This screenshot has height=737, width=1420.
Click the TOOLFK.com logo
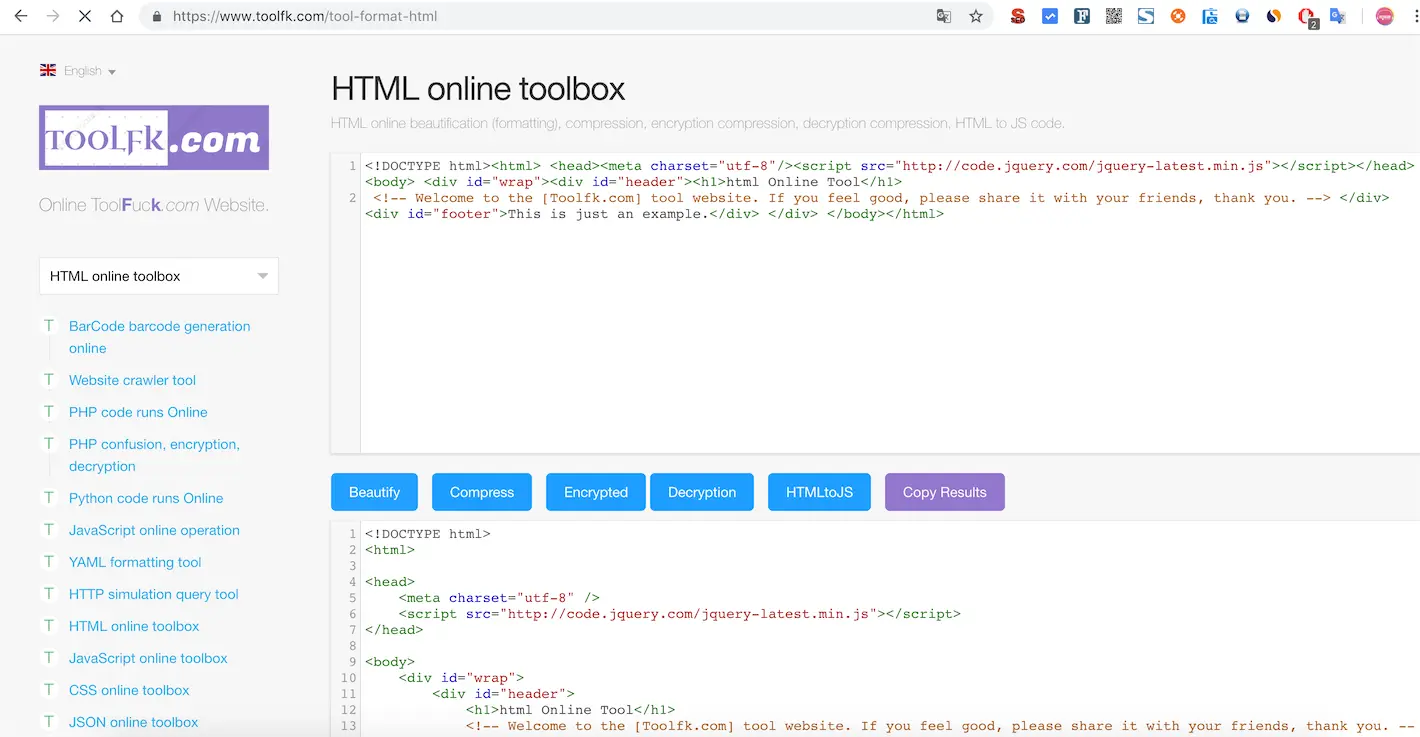(153, 137)
